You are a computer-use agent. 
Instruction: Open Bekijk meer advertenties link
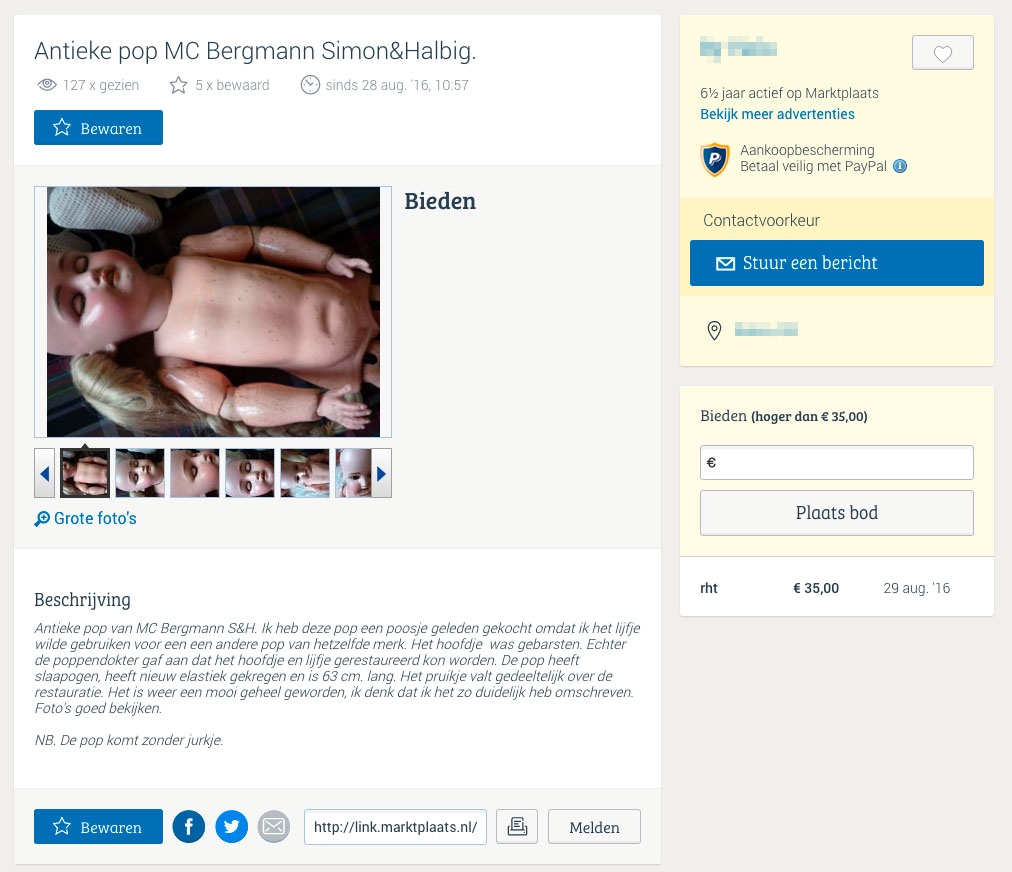[777, 114]
